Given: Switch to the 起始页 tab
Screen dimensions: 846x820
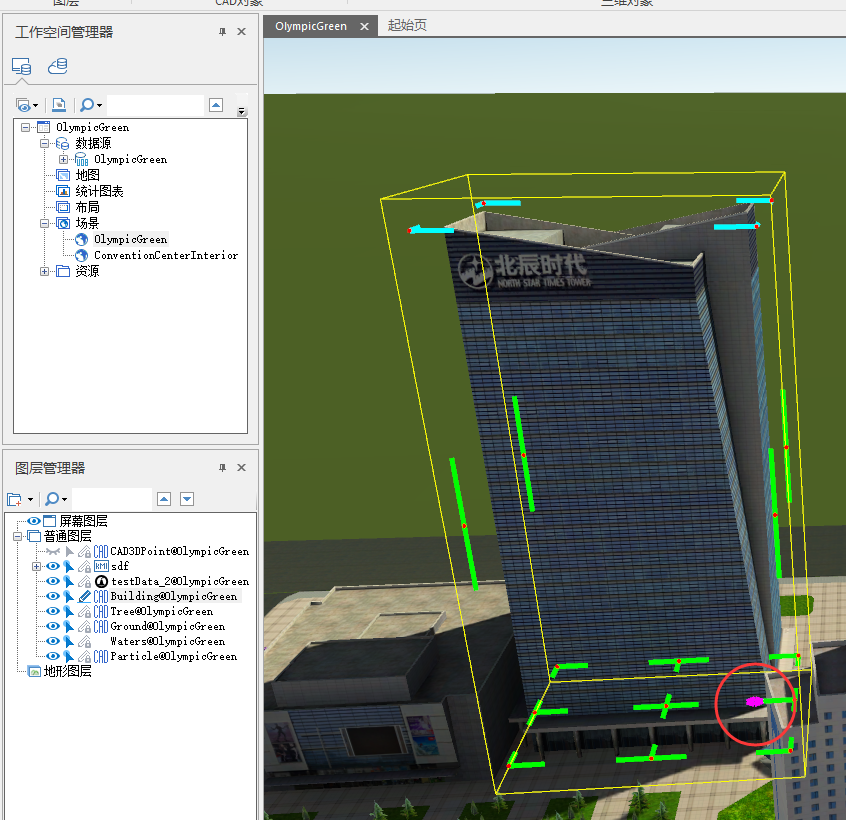Looking at the screenshot, I should click(x=407, y=25).
